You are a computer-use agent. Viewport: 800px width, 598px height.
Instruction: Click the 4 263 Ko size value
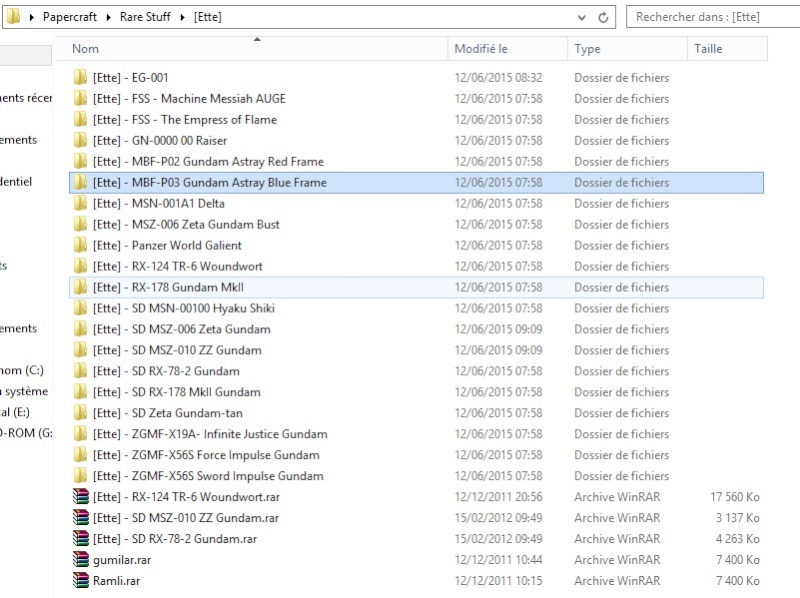(737, 538)
